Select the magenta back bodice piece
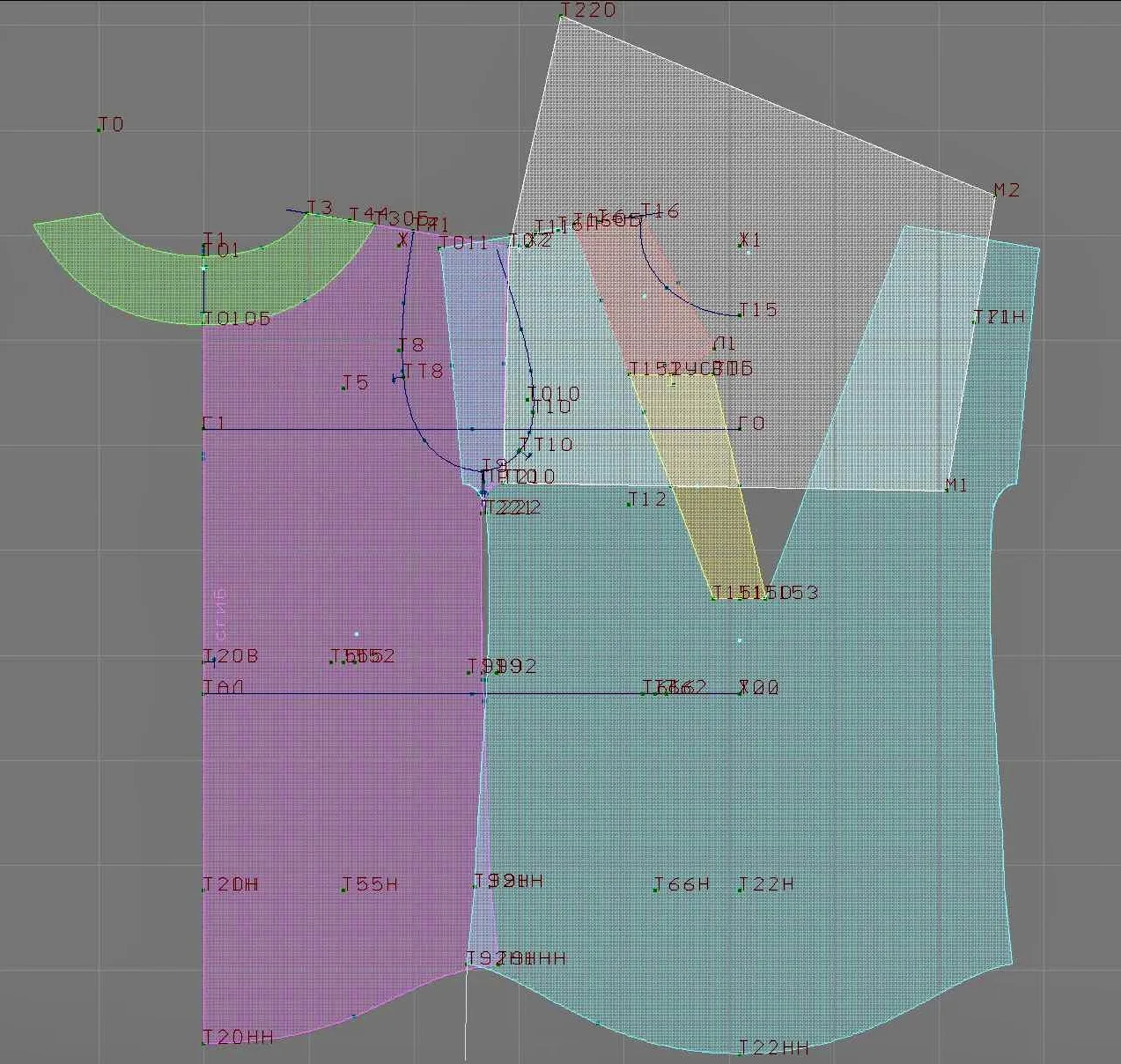 coord(343,705)
